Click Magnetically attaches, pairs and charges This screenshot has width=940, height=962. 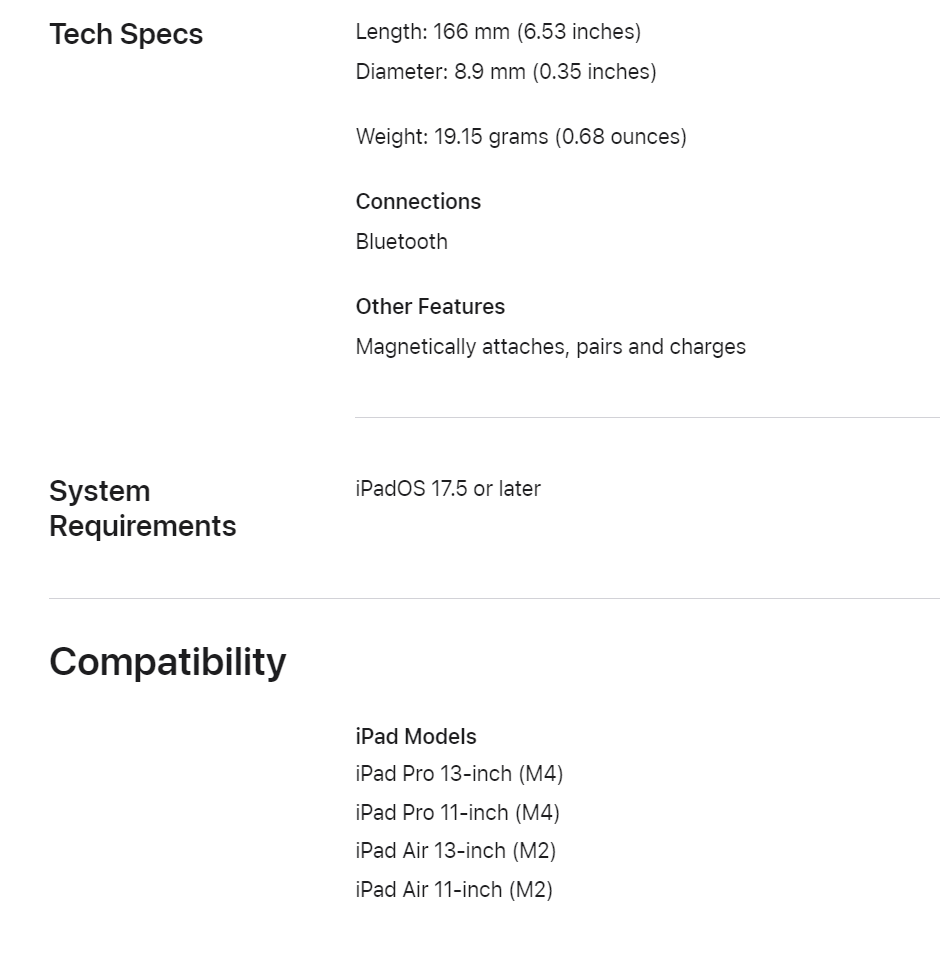tap(551, 347)
